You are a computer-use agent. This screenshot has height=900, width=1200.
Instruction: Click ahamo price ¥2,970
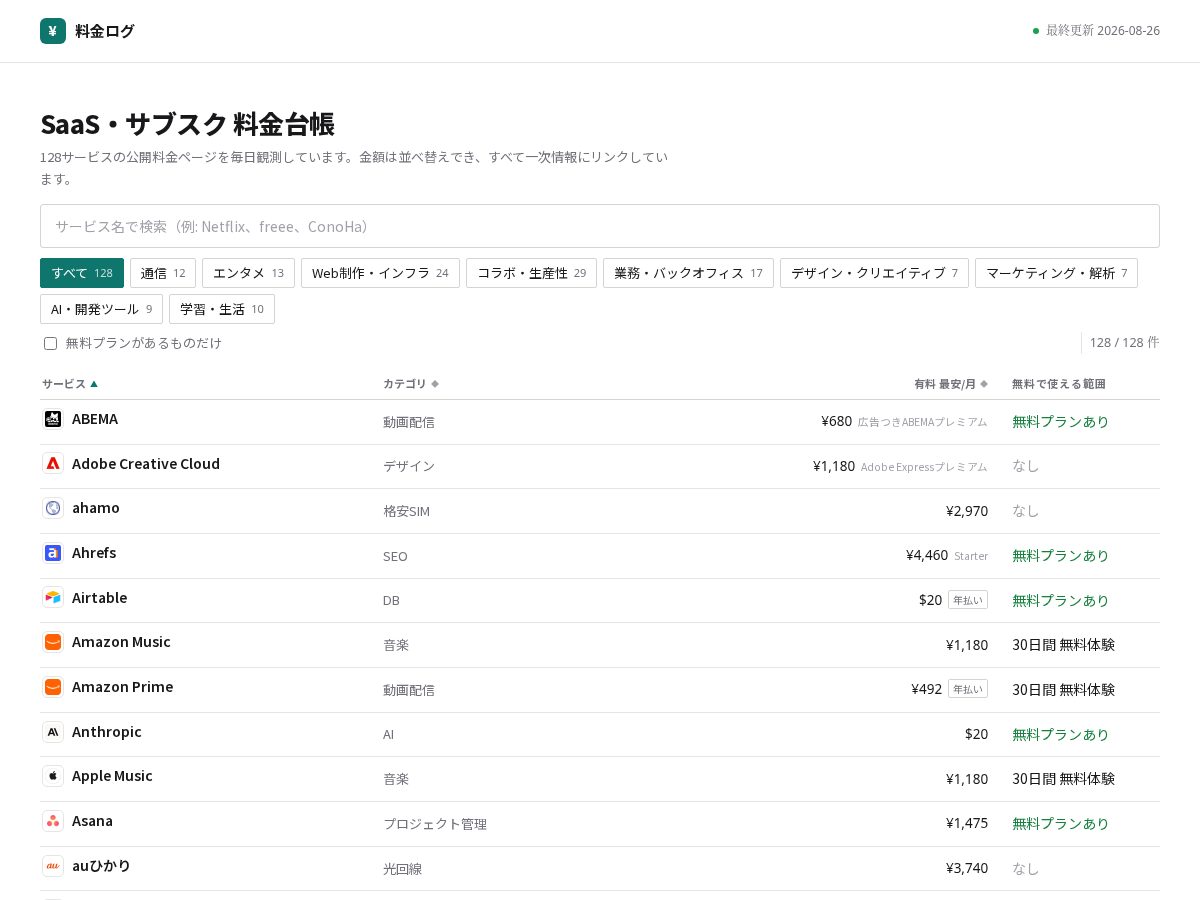[x=967, y=511]
